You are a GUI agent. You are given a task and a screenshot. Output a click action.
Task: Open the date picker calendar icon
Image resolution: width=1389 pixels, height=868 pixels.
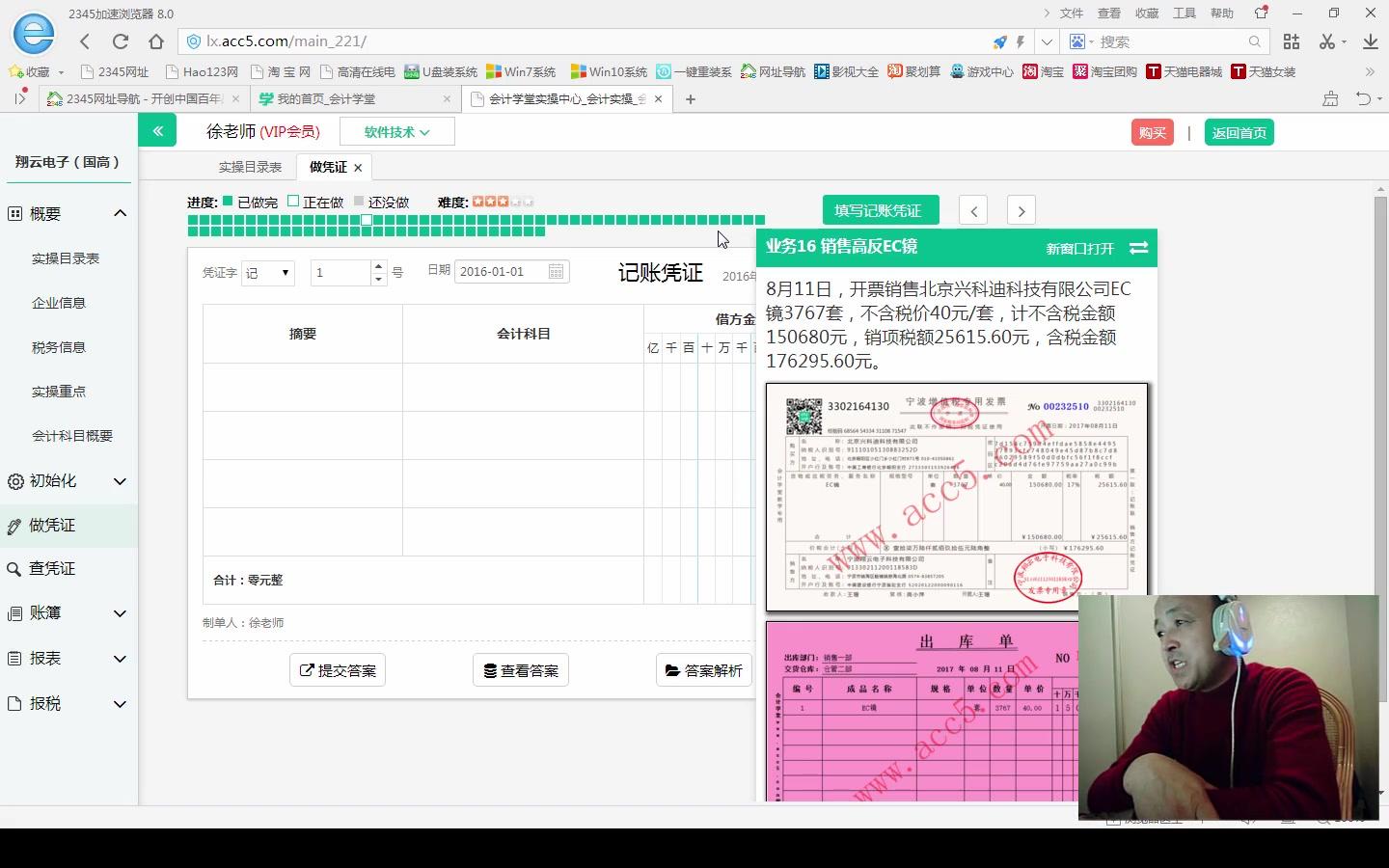(x=556, y=271)
